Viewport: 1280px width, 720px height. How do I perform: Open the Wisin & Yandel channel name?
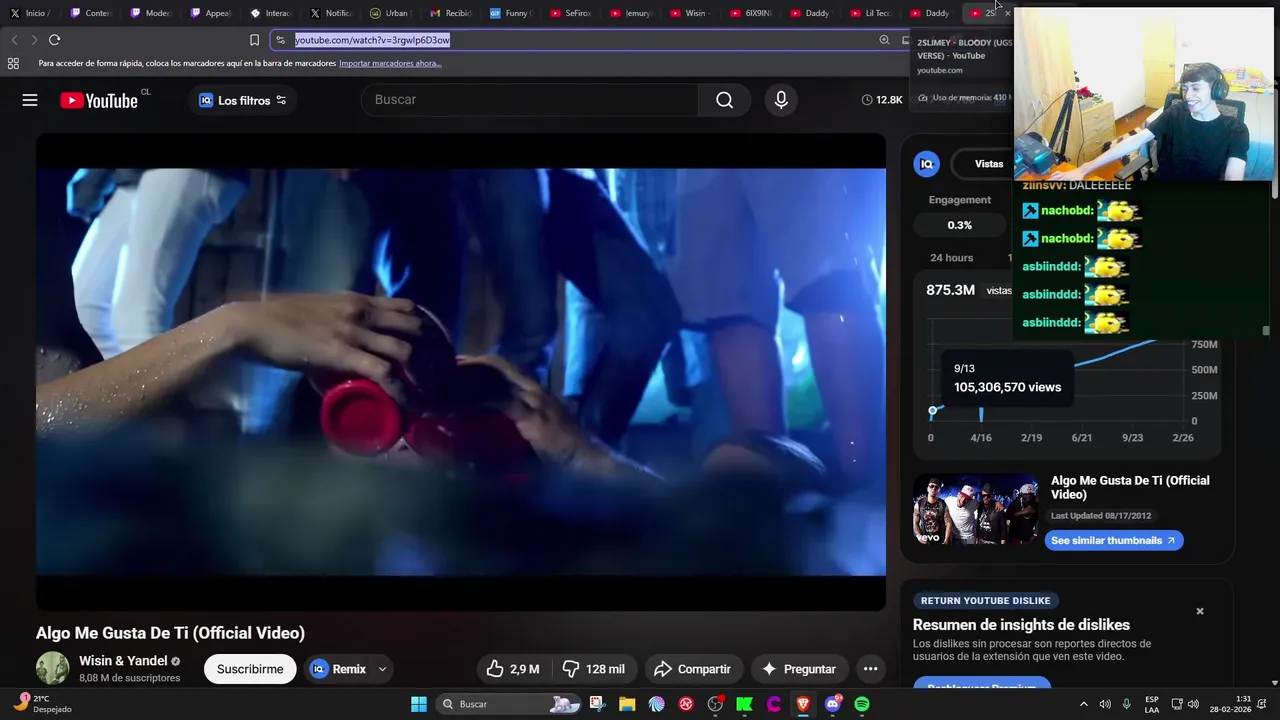pyautogui.click(x=123, y=661)
